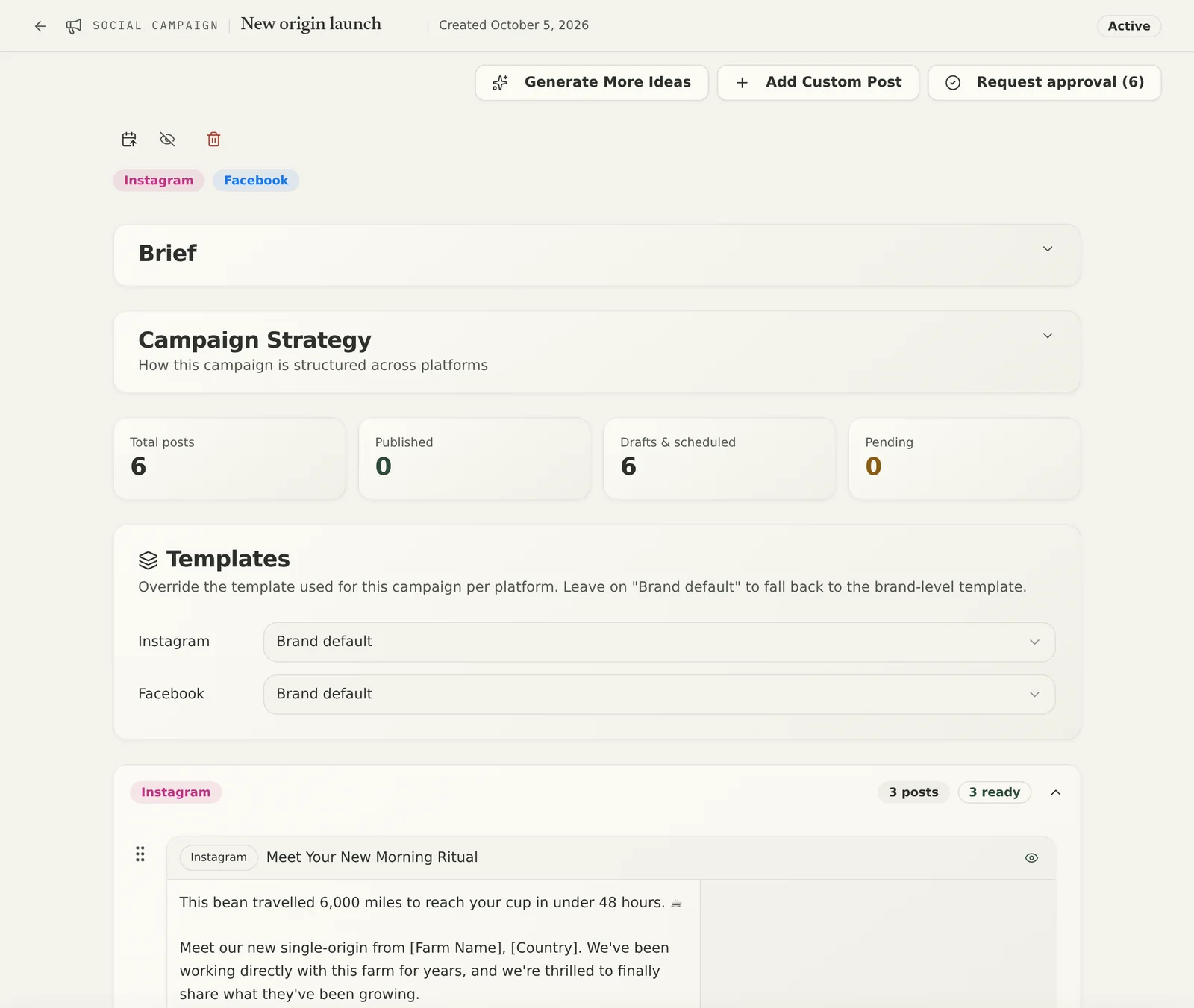The width and height of the screenshot is (1194, 1008).
Task: Click the SOCIAL CAMPAIGN breadcrumb label
Action: click(x=155, y=26)
